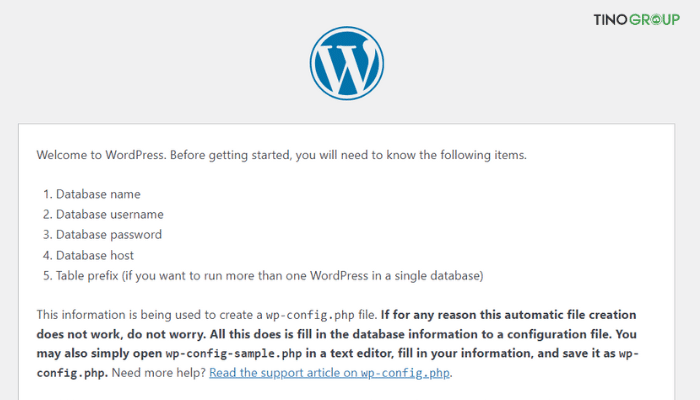The image size is (700, 400).
Task: Click the wp-config-sample.php code text
Action: [x=234, y=354]
